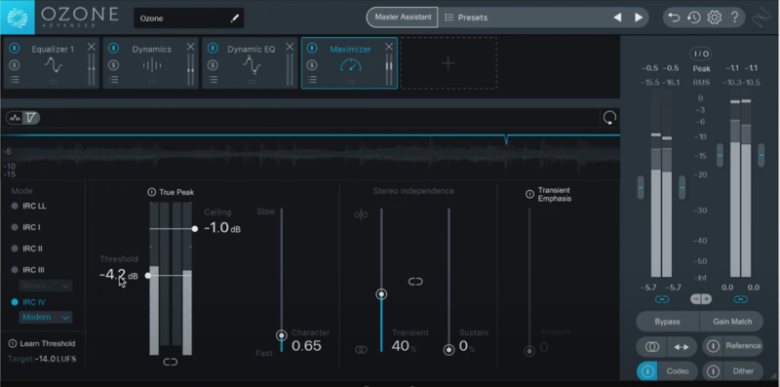
Task: Click the -14.0 LUFS target value
Action: pyautogui.click(x=55, y=359)
